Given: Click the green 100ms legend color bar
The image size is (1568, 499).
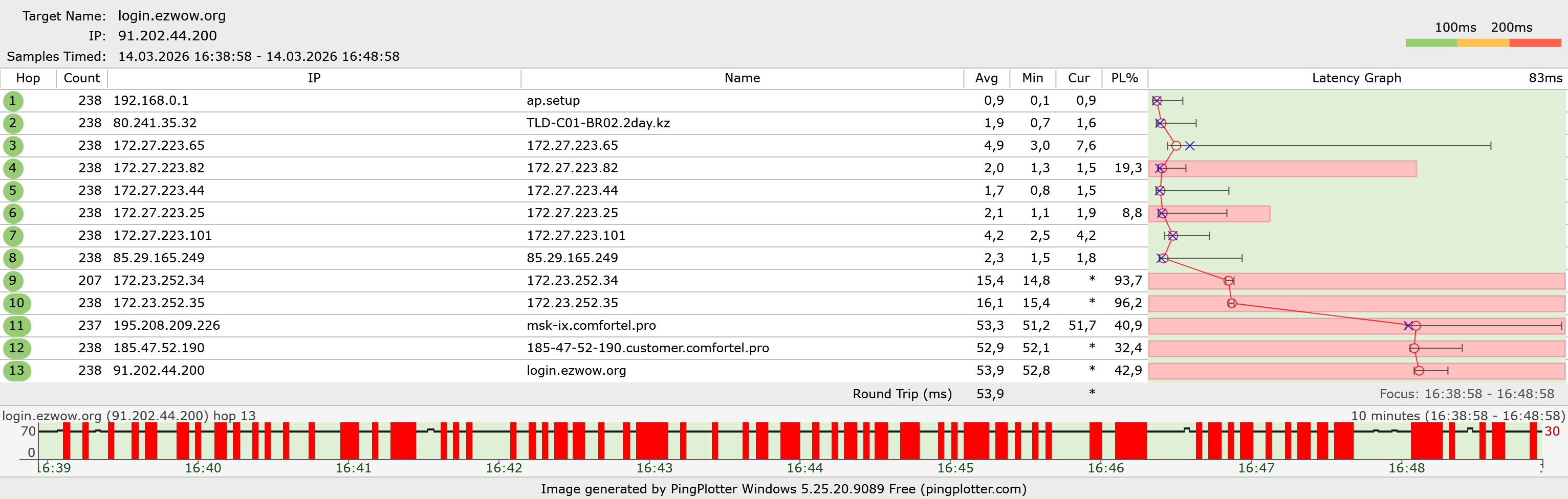Looking at the screenshot, I should tap(1431, 43).
